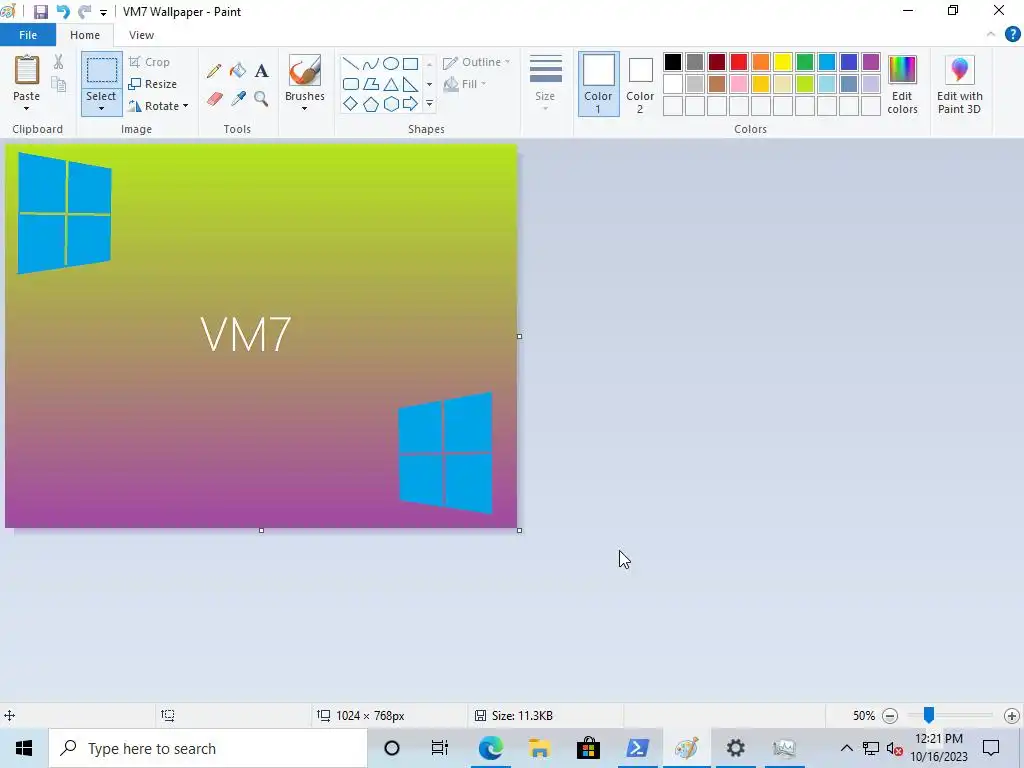1024x768 pixels.
Task: Open the Windows Start menu
Action: coord(24,748)
